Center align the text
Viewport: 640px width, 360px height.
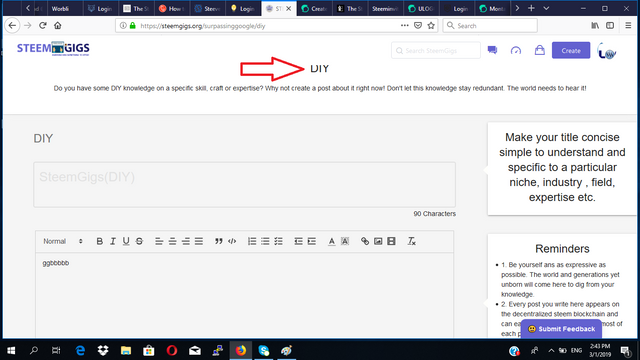pyautogui.click(x=173, y=241)
